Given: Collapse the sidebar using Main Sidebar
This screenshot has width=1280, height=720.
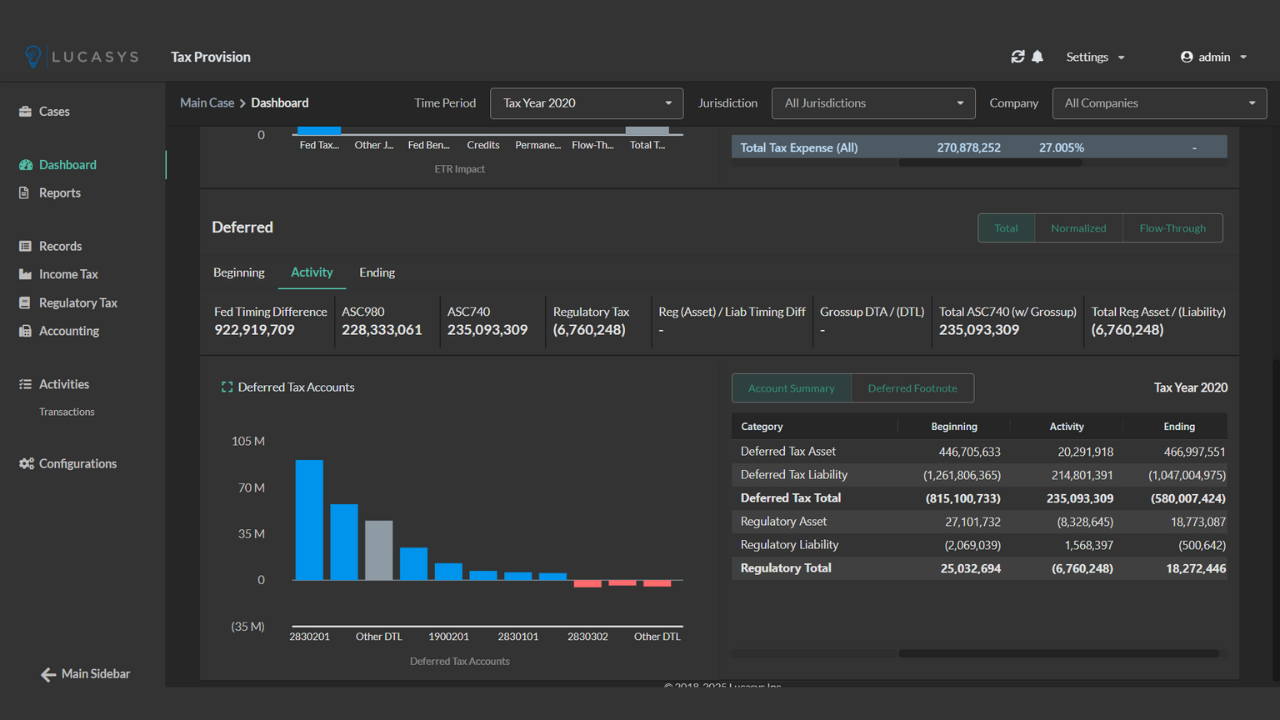Looking at the screenshot, I should pyautogui.click(x=85, y=674).
